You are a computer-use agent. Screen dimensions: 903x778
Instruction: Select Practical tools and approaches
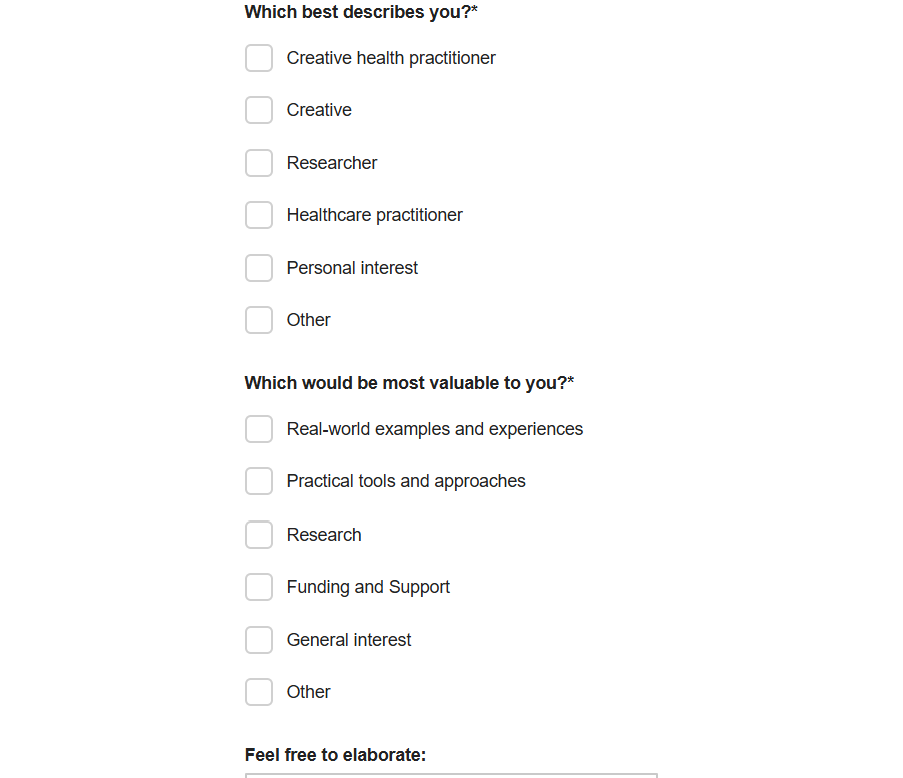[259, 481]
